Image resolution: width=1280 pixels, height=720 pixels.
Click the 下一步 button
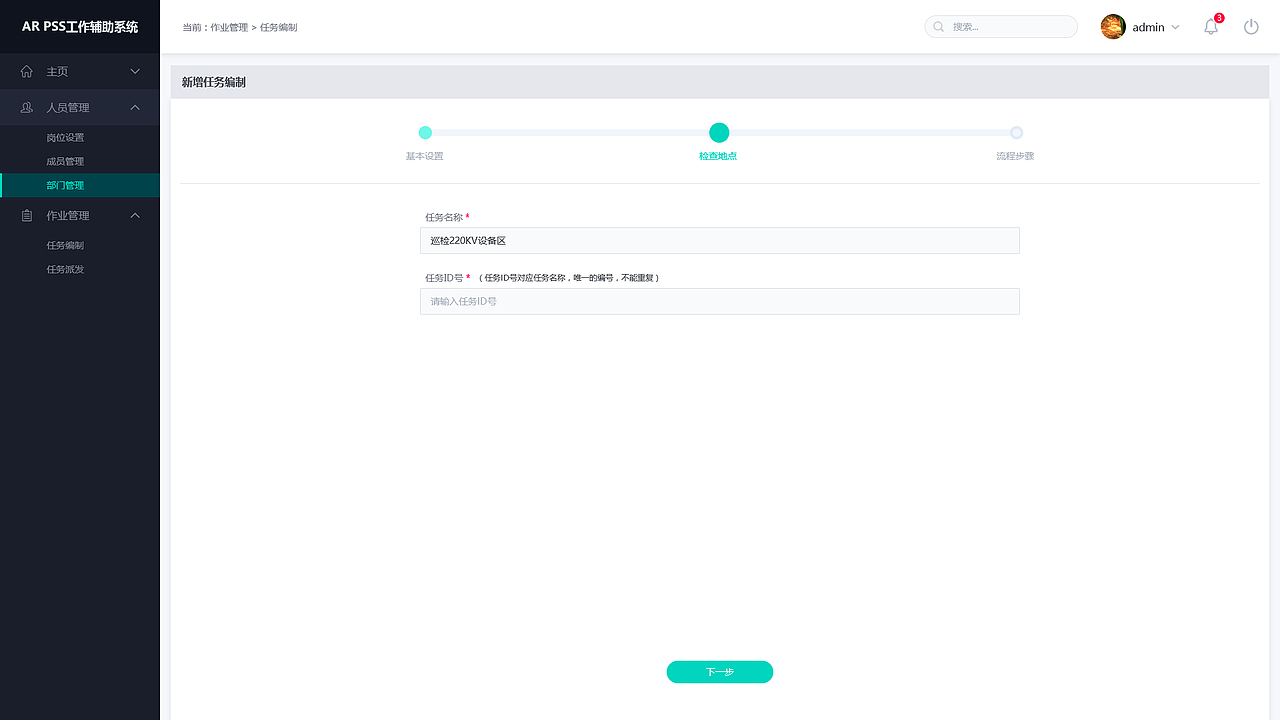pyautogui.click(x=720, y=672)
